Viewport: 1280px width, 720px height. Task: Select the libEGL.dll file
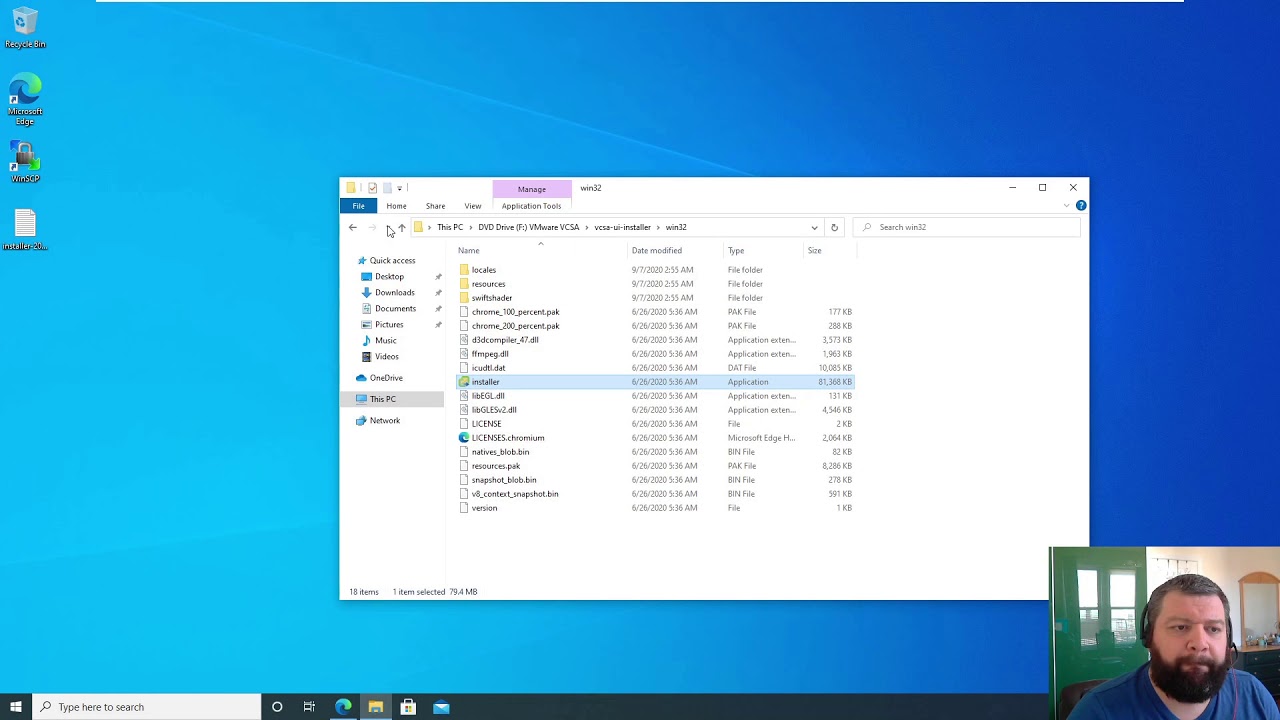click(656, 396)
